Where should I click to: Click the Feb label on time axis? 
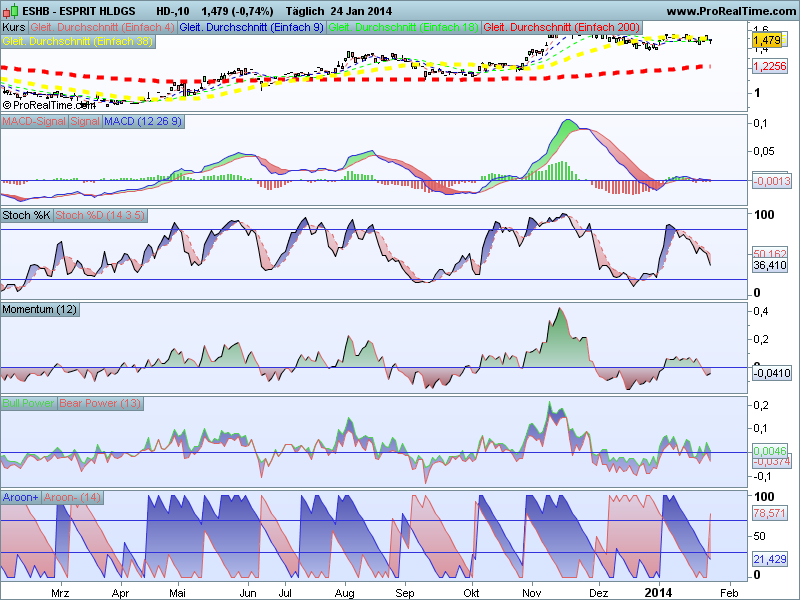(729, 593)
